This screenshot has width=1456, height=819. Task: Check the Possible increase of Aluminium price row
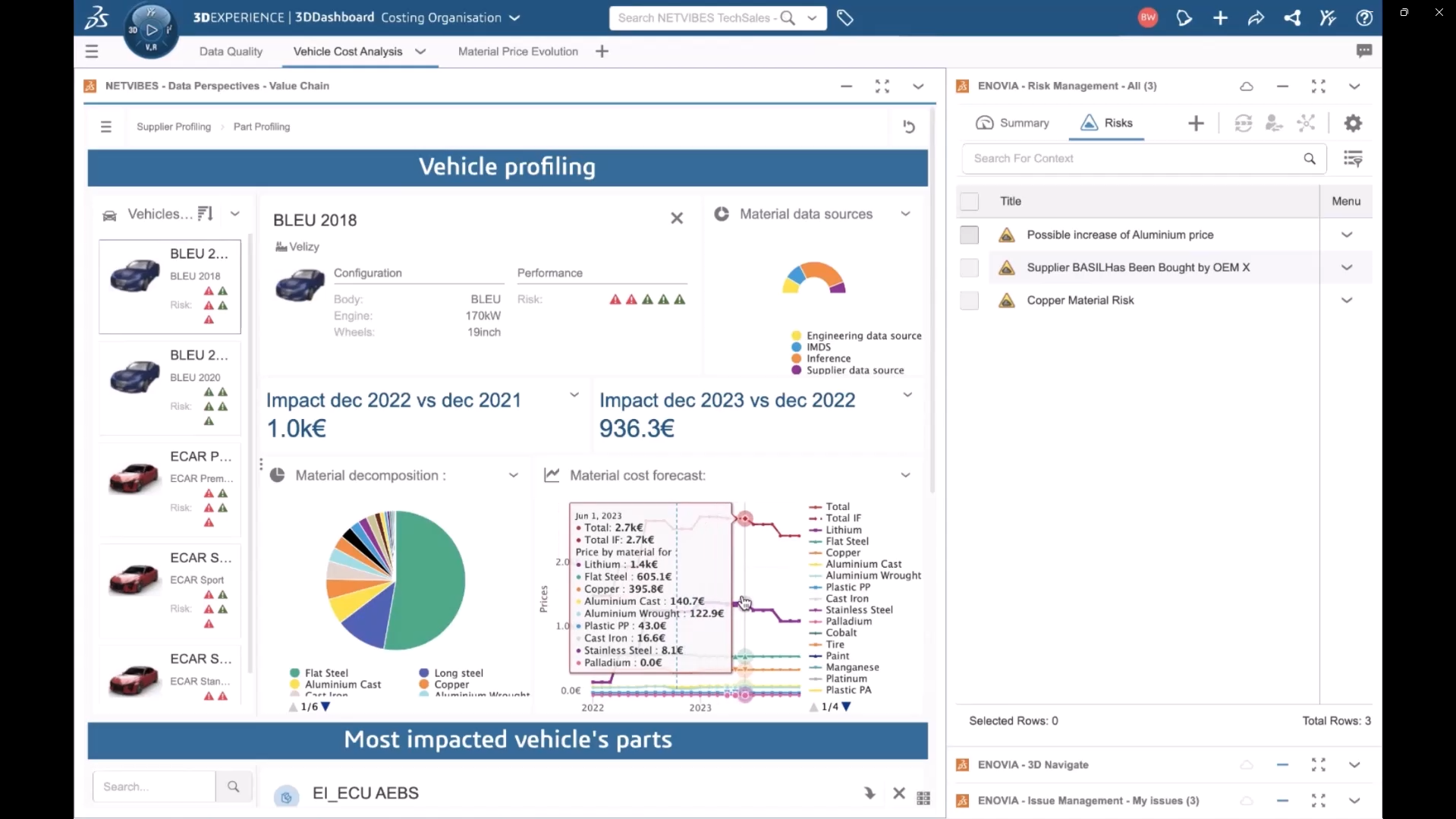pos(969,235)
